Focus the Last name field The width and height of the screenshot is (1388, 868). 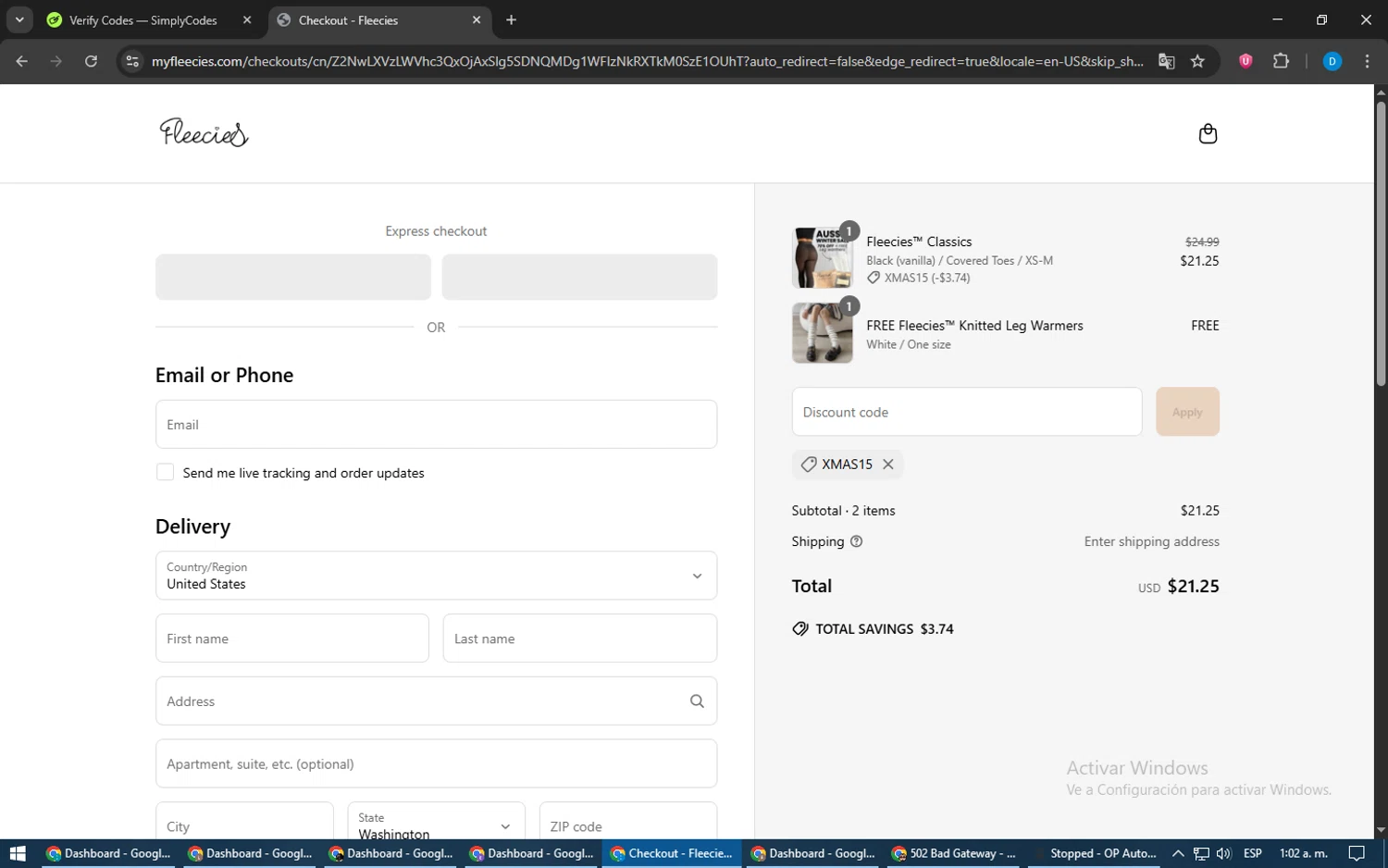(580, 639)
